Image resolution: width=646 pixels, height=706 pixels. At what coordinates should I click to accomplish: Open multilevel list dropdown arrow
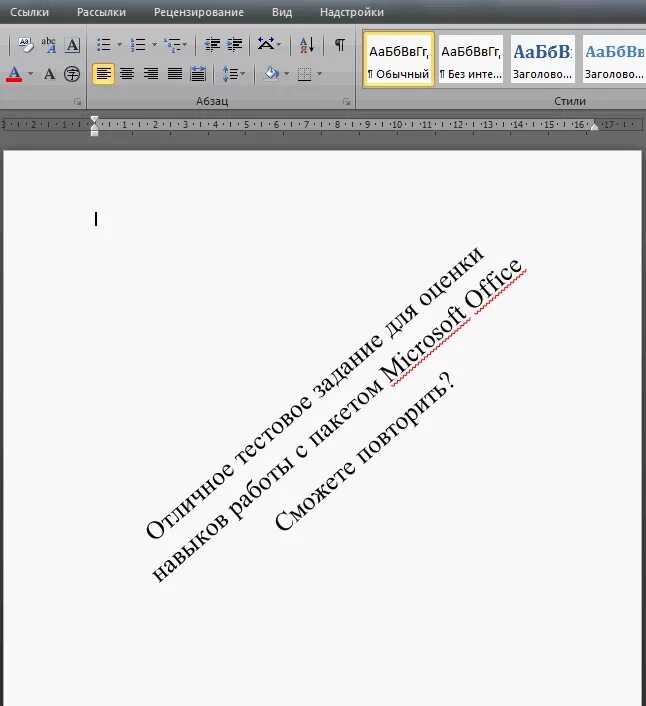(185, 45)
